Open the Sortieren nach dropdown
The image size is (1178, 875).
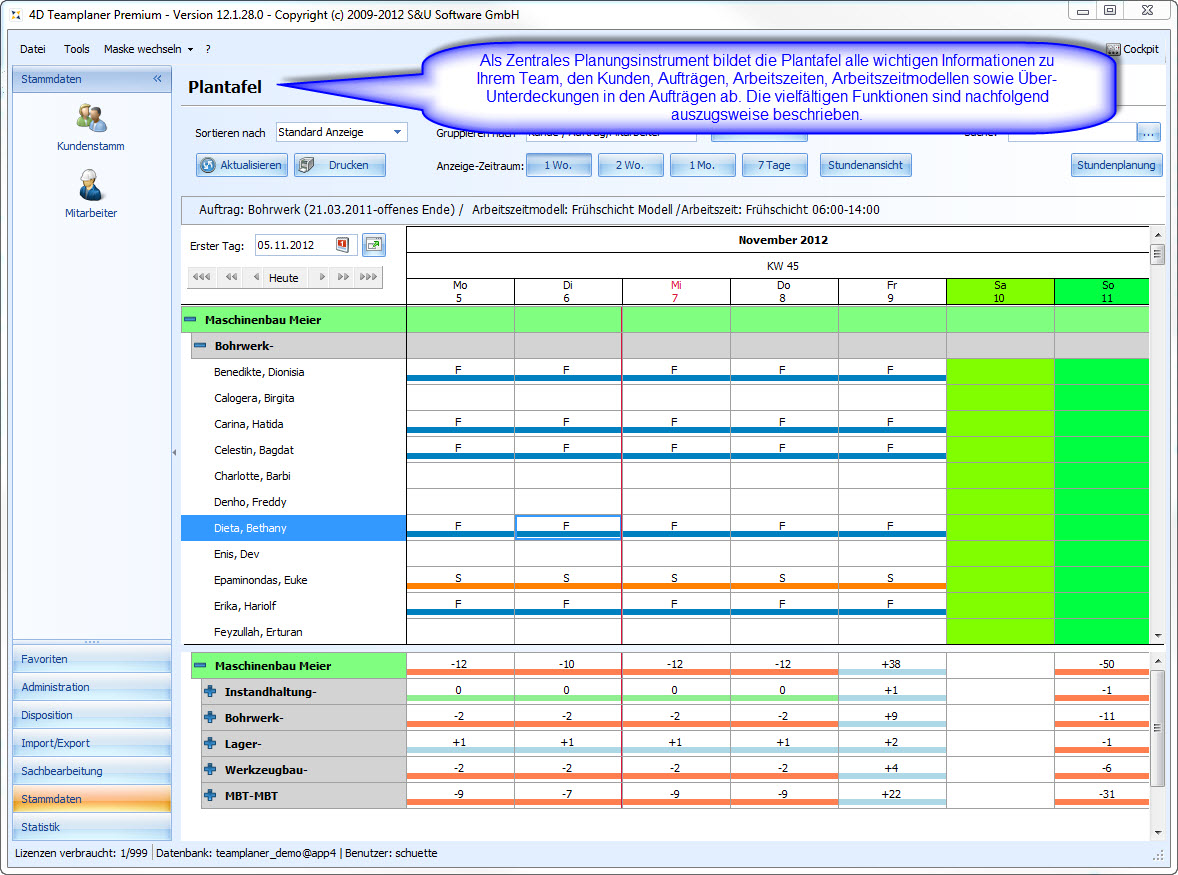(397, 132)
